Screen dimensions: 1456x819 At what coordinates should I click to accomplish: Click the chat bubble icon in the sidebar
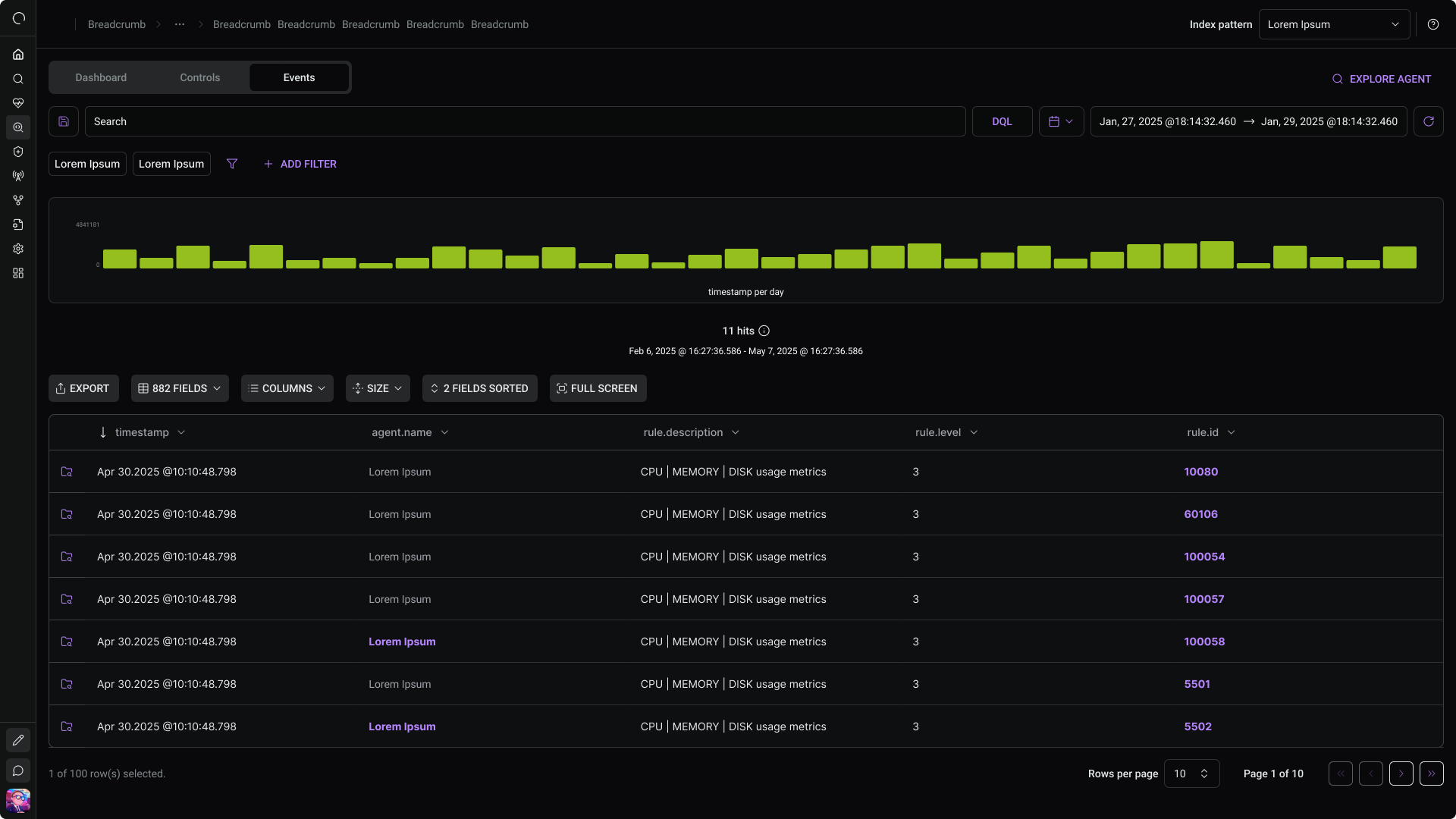click(18, 770)
